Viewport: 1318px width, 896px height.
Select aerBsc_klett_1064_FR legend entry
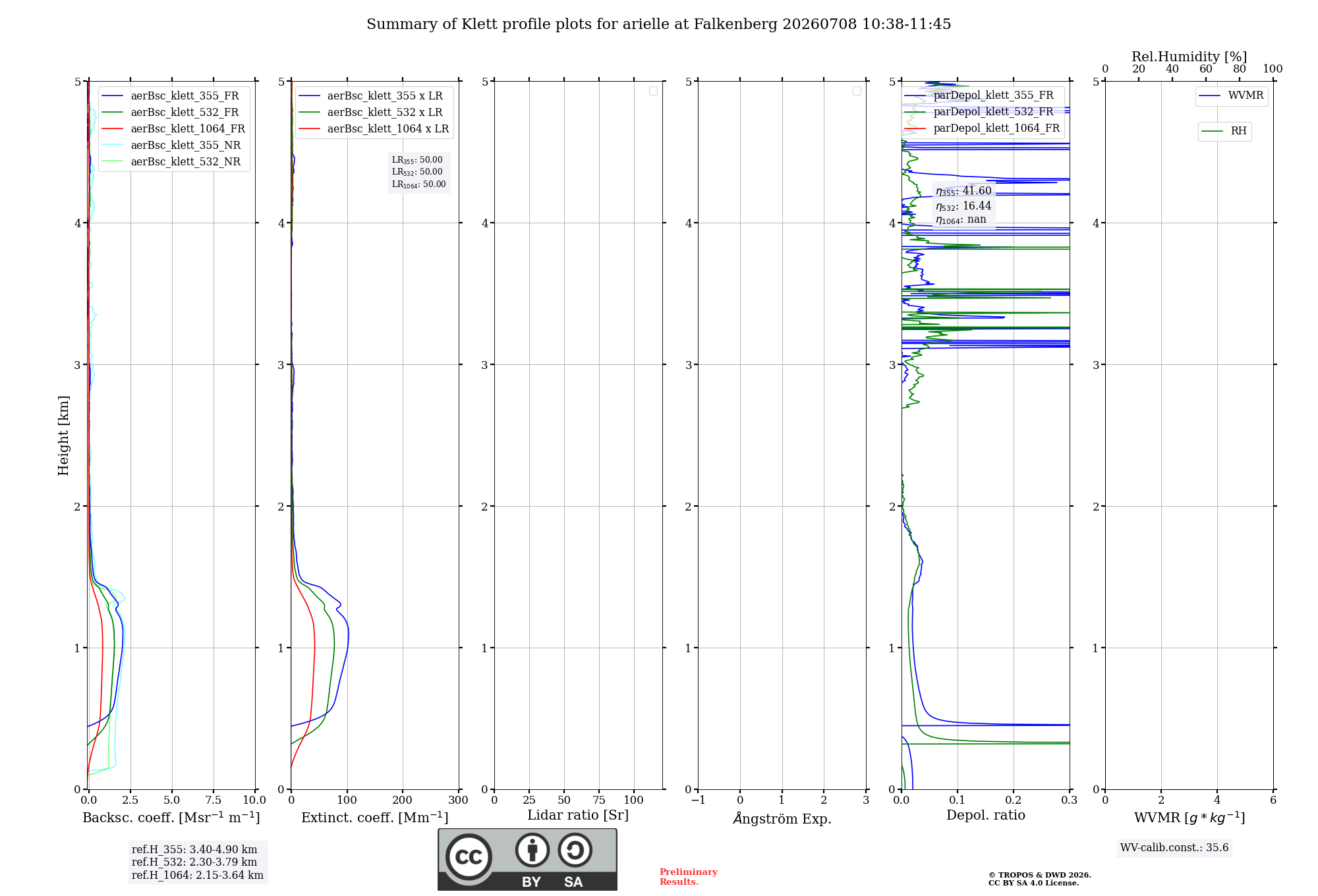click(173, 128)
